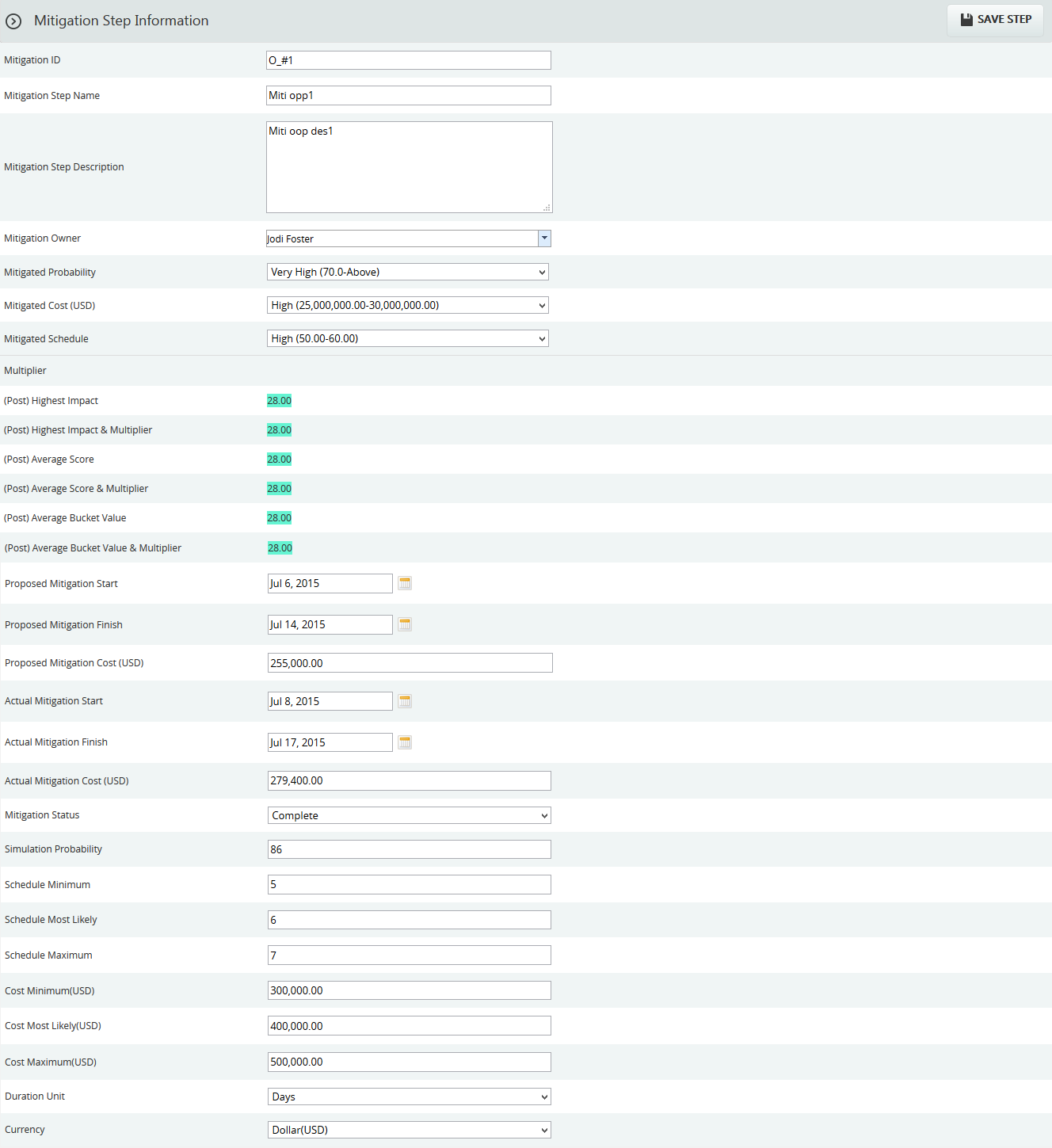Screen dimensions: 1052x1148
Task: Open calendar picker for Actual Mitigation Start
Action: (x=405, y=701)
